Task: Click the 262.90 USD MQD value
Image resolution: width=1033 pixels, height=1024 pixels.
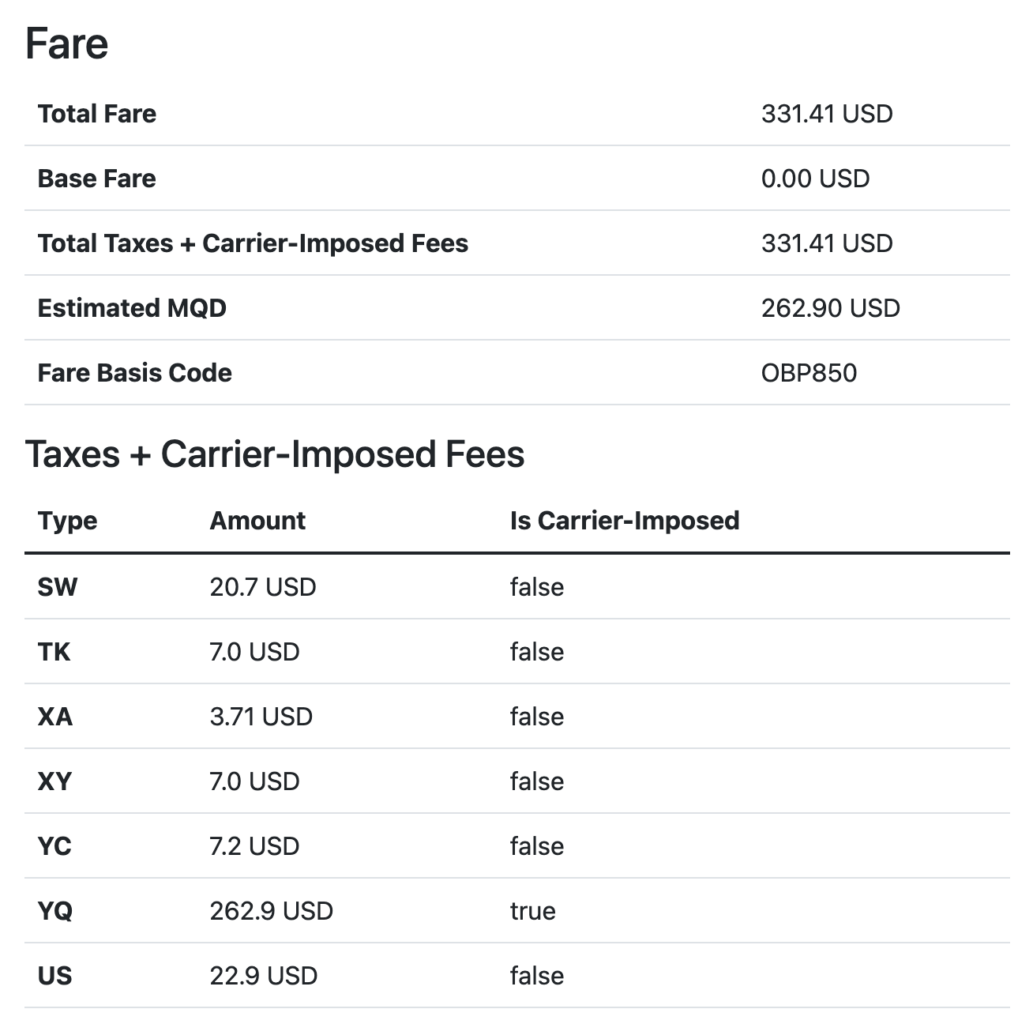Action: point(831,308)
